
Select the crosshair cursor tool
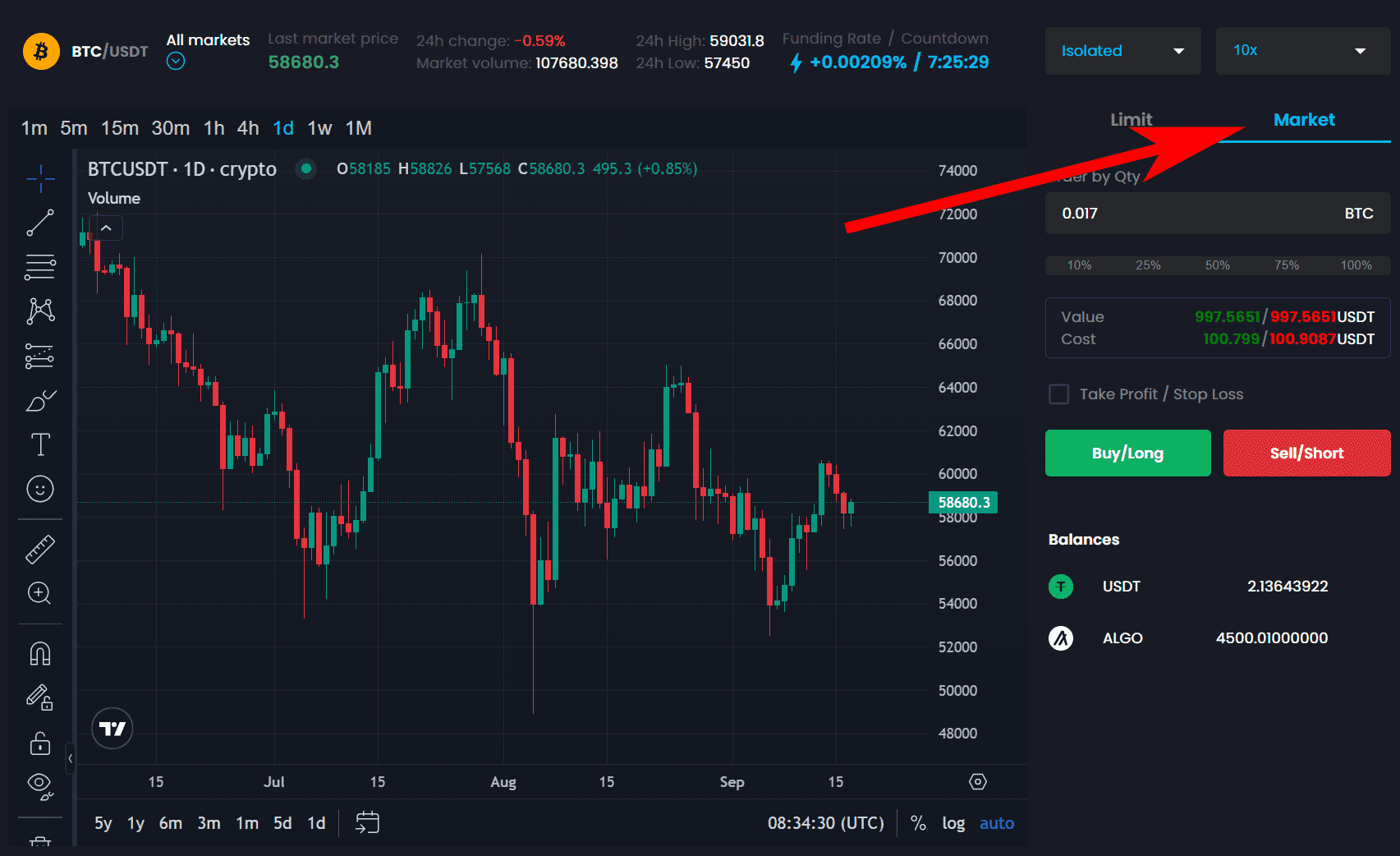[x=40, y=178]
